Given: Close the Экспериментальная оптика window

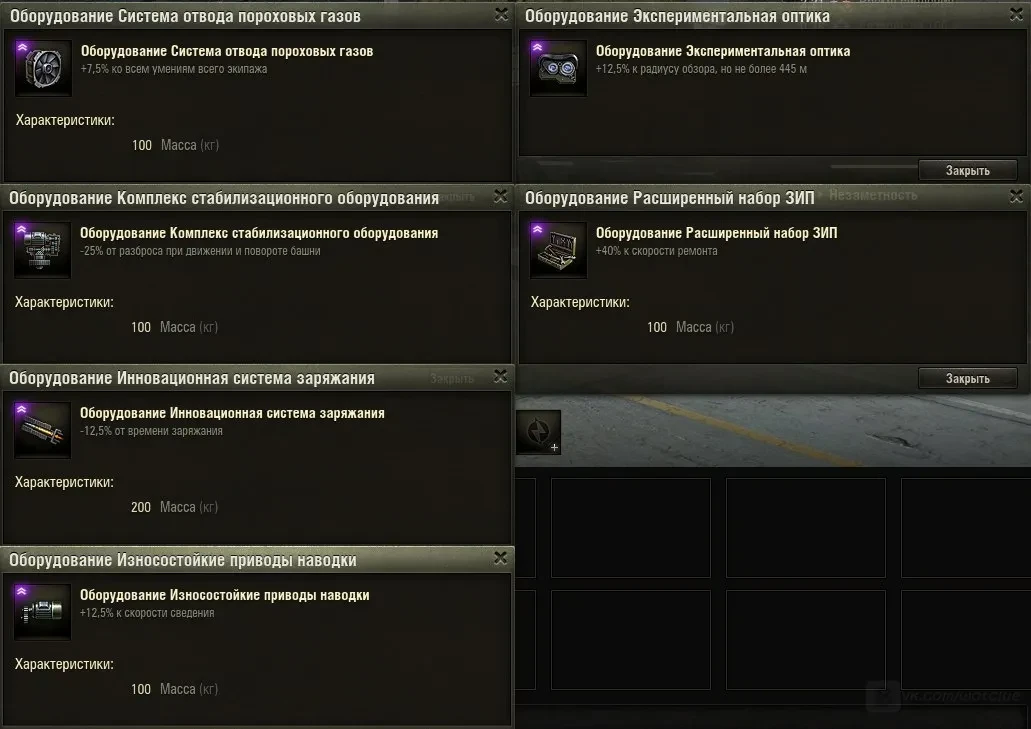Looking at the screenshot, I should (1017, 14).
